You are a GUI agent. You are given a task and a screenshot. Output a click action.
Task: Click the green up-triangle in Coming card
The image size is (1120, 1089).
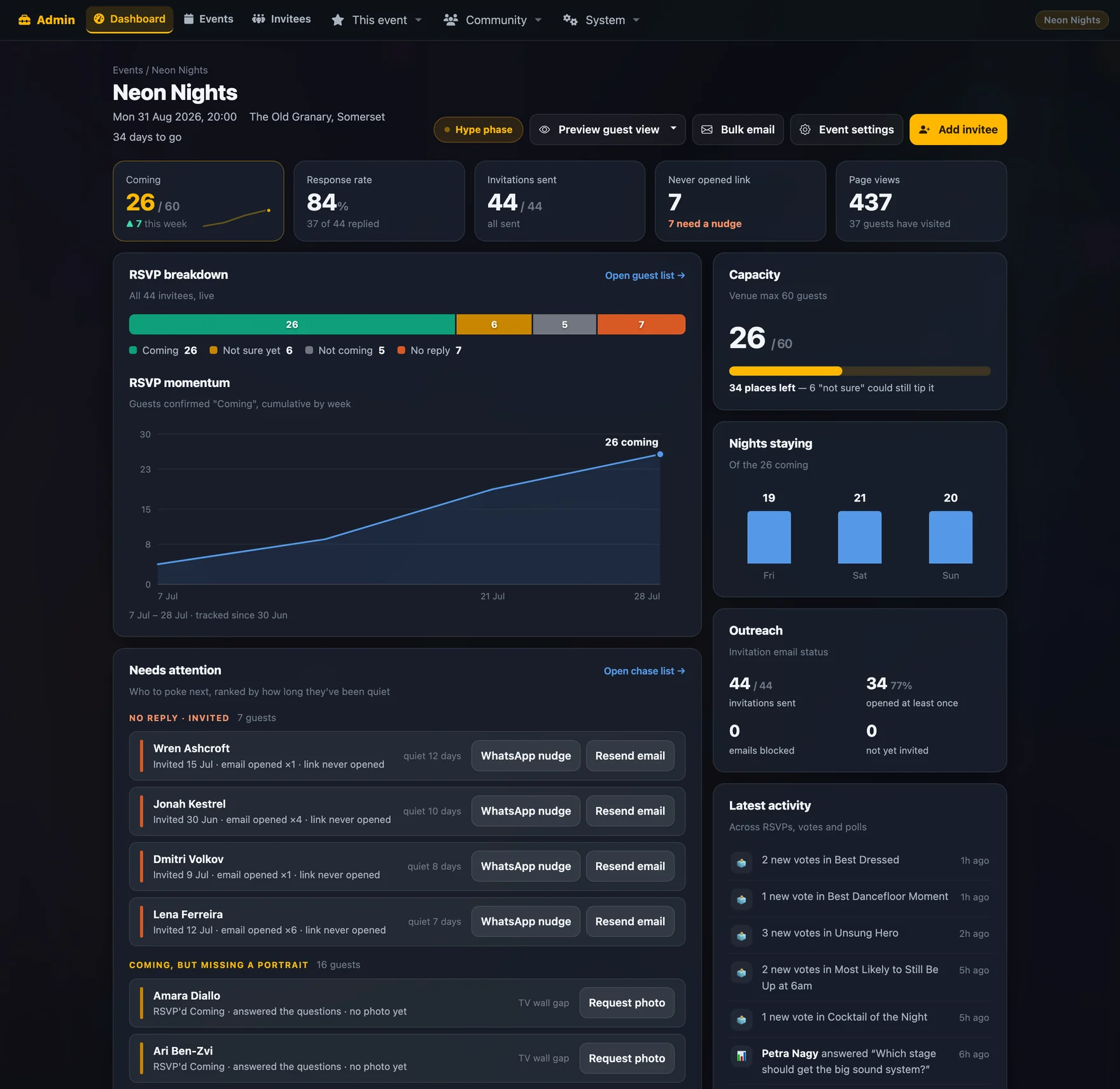click(x=130, y=224)
